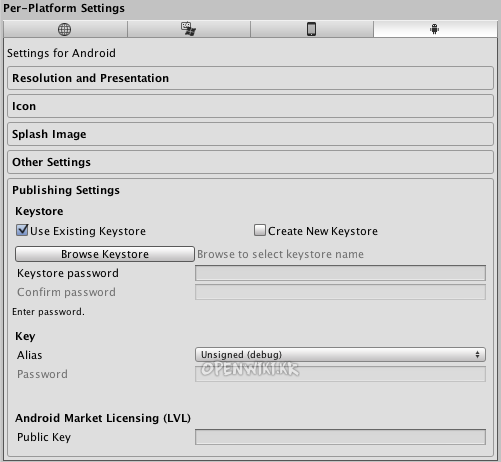Uncheck Use Existing Keystore
The width and height of the screenshot is (501, 462).
tap(22, 230)
